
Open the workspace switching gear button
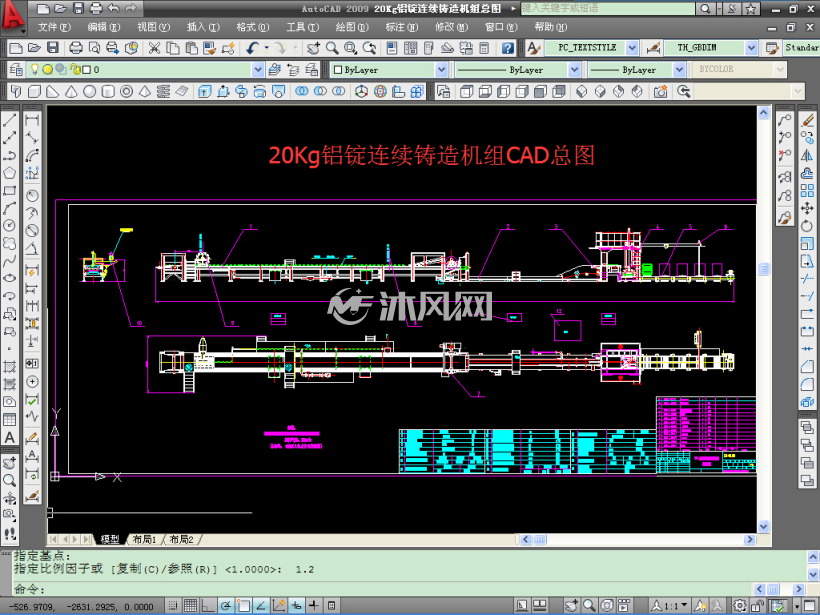click(739, 606)
